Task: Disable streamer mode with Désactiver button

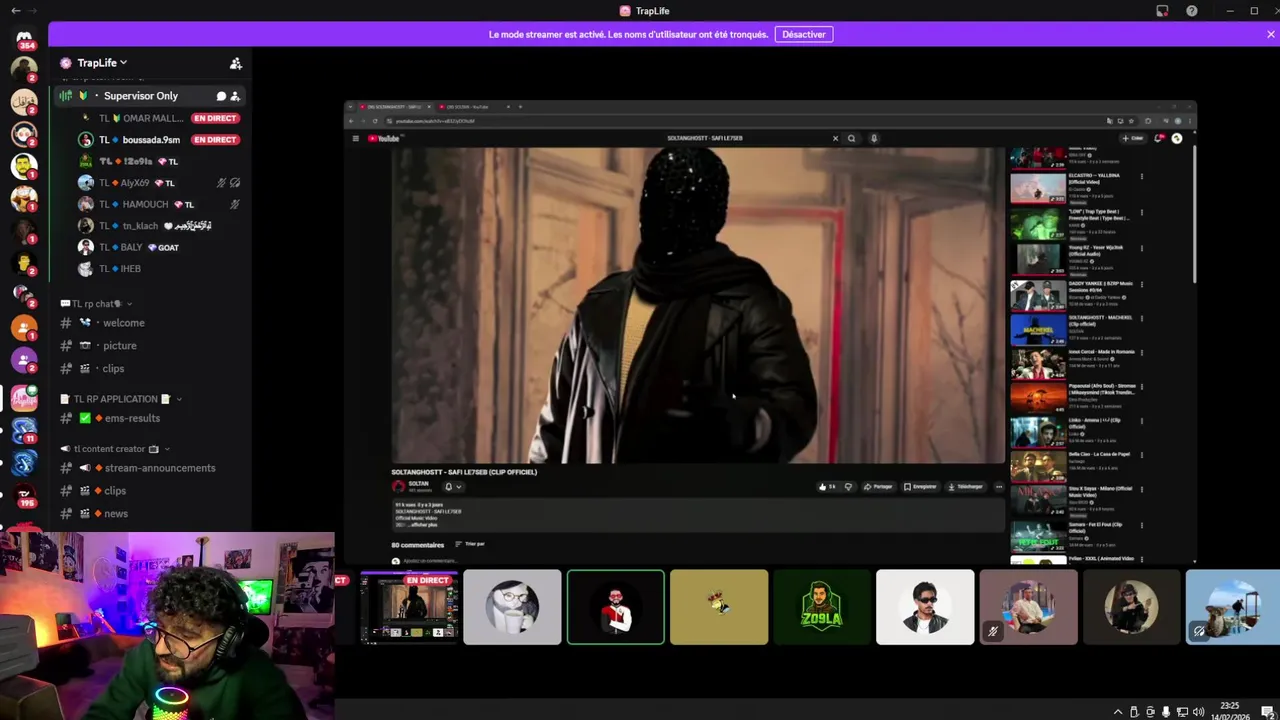Action: pyautogui.click(x=804, y=34)
